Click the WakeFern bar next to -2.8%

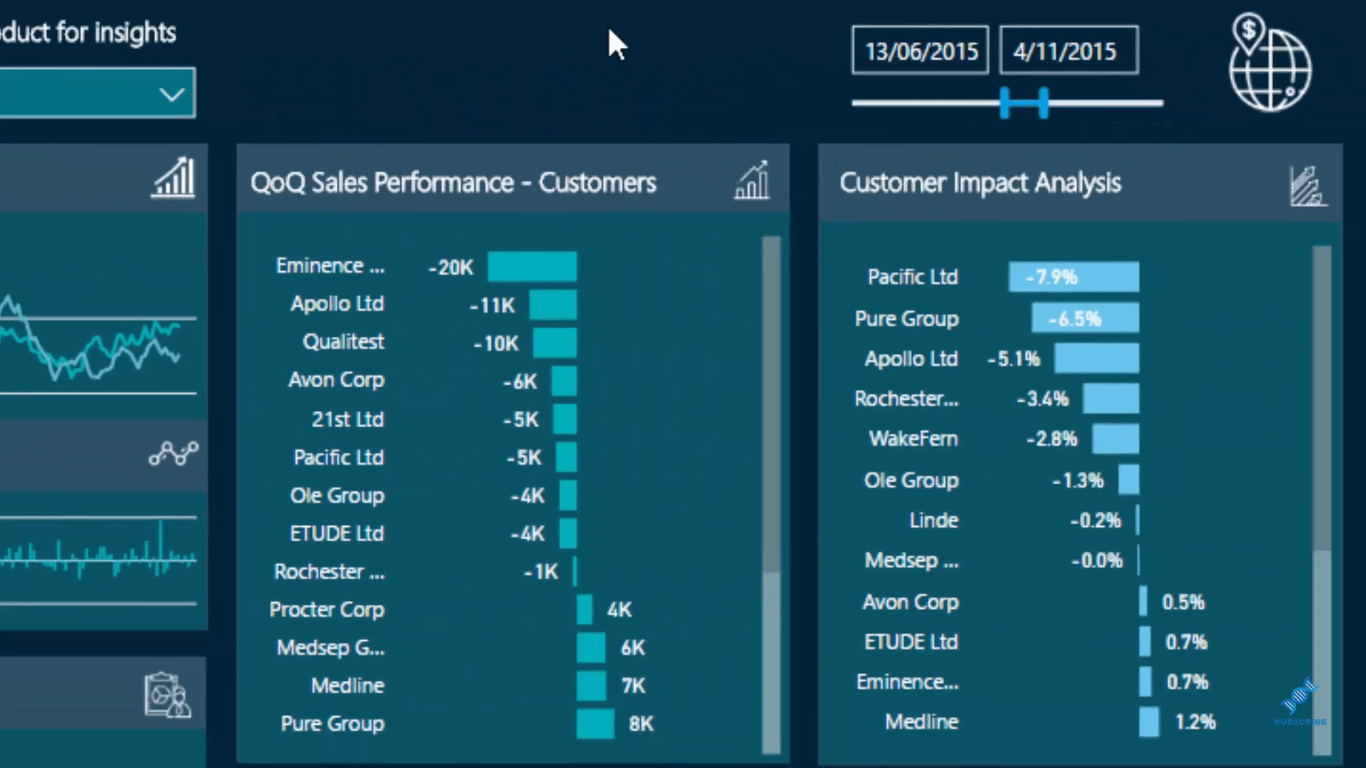[x=1115, y=439]
